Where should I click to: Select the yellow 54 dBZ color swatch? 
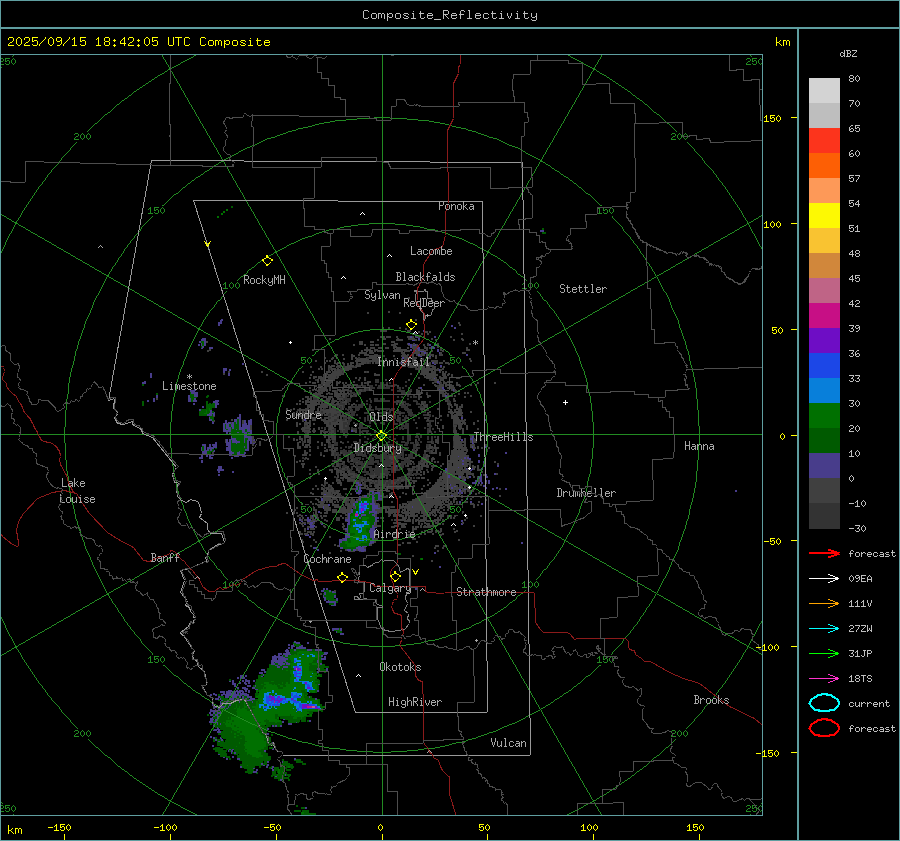(x=824, y=216)
